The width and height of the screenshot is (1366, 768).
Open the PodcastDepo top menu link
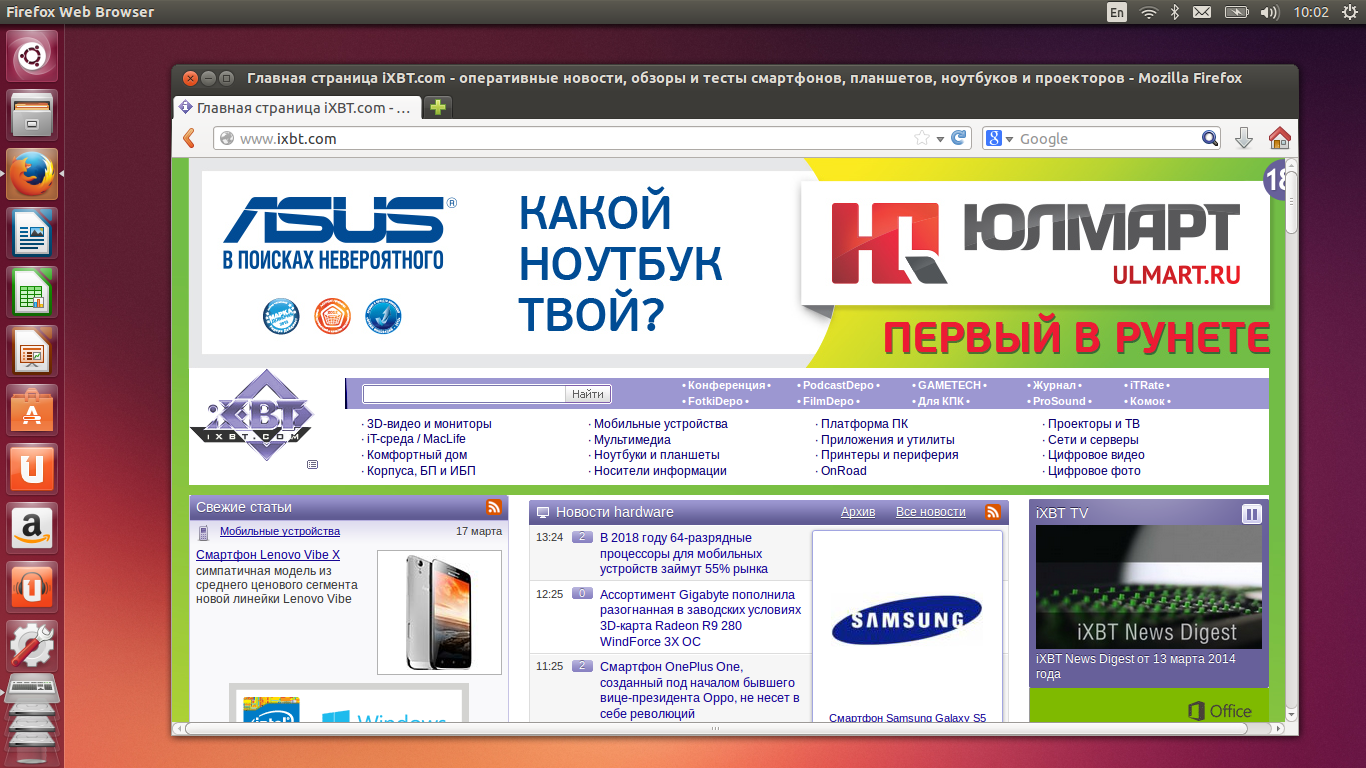point(839,385)
